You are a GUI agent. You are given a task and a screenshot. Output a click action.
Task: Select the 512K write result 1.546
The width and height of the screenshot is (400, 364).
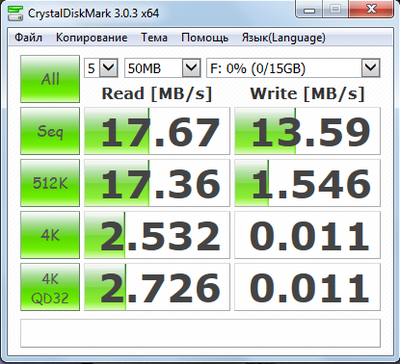click(307, 183)
